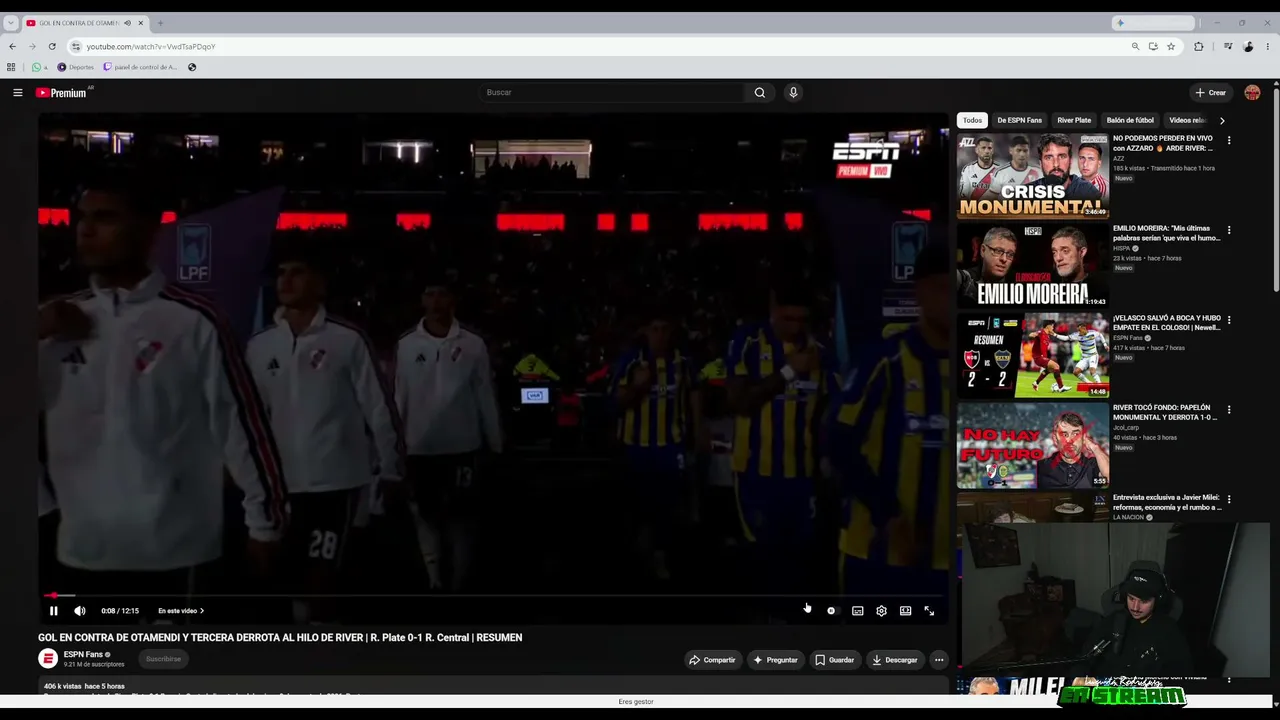Screen dimensions: 1280x720
Task: Show more filter chips with the arrow
Action: pyautogui.click(x=1221, y=120)
